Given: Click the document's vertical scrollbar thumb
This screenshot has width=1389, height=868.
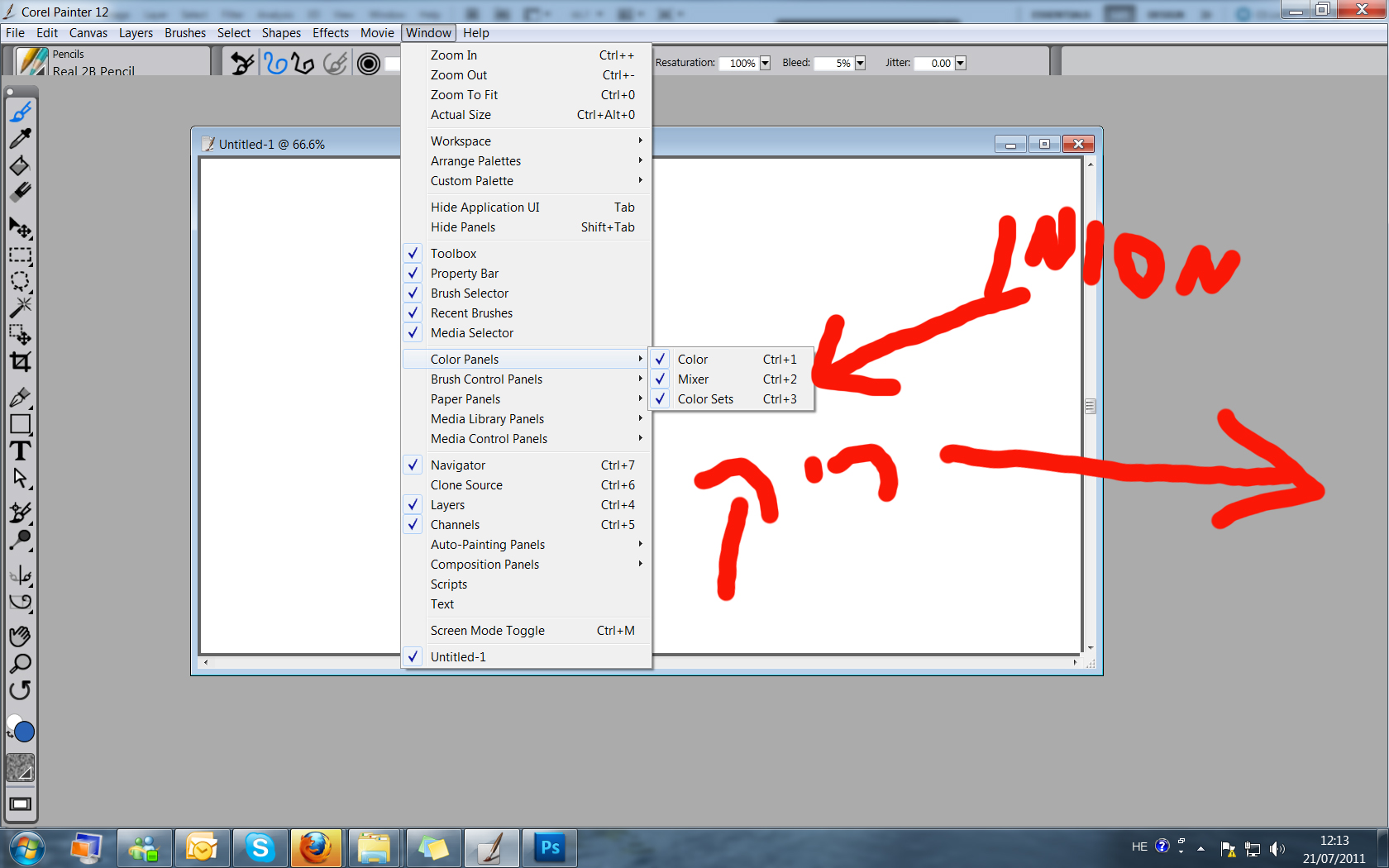Looking at the screenshot, I should [1091, 406].
